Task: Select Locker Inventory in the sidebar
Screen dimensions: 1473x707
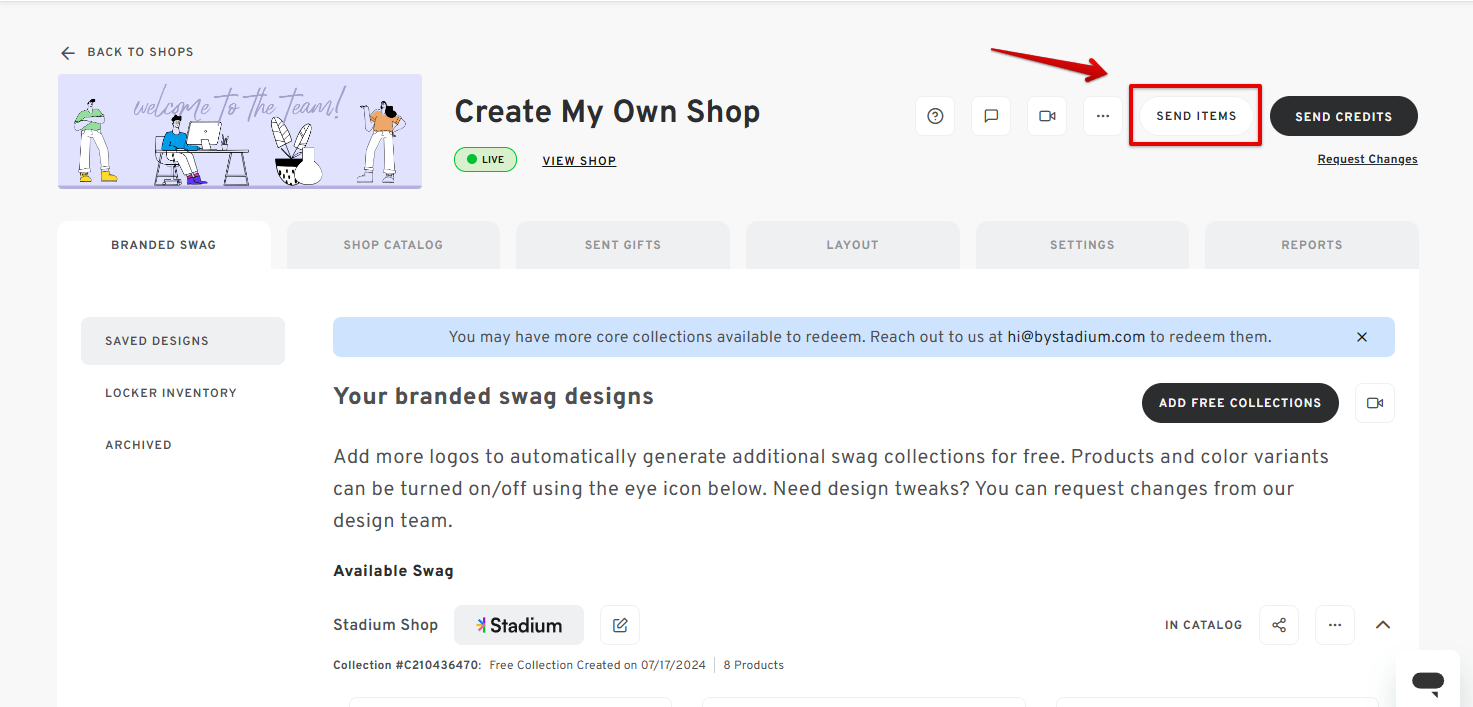Action: [171, 392]
